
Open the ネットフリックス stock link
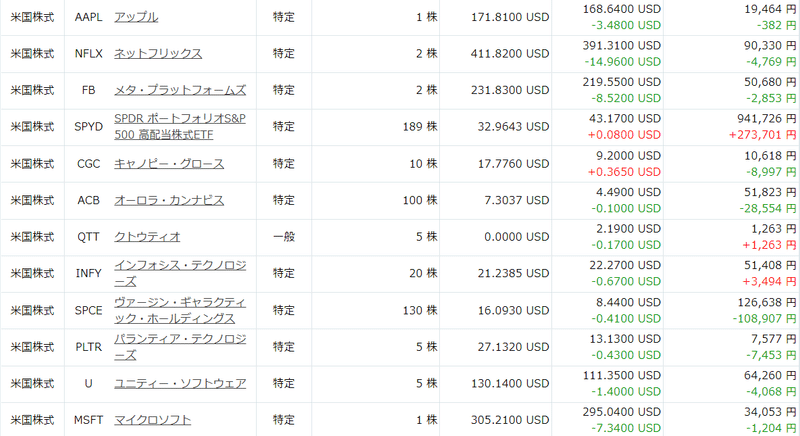[x=158, y=54]
